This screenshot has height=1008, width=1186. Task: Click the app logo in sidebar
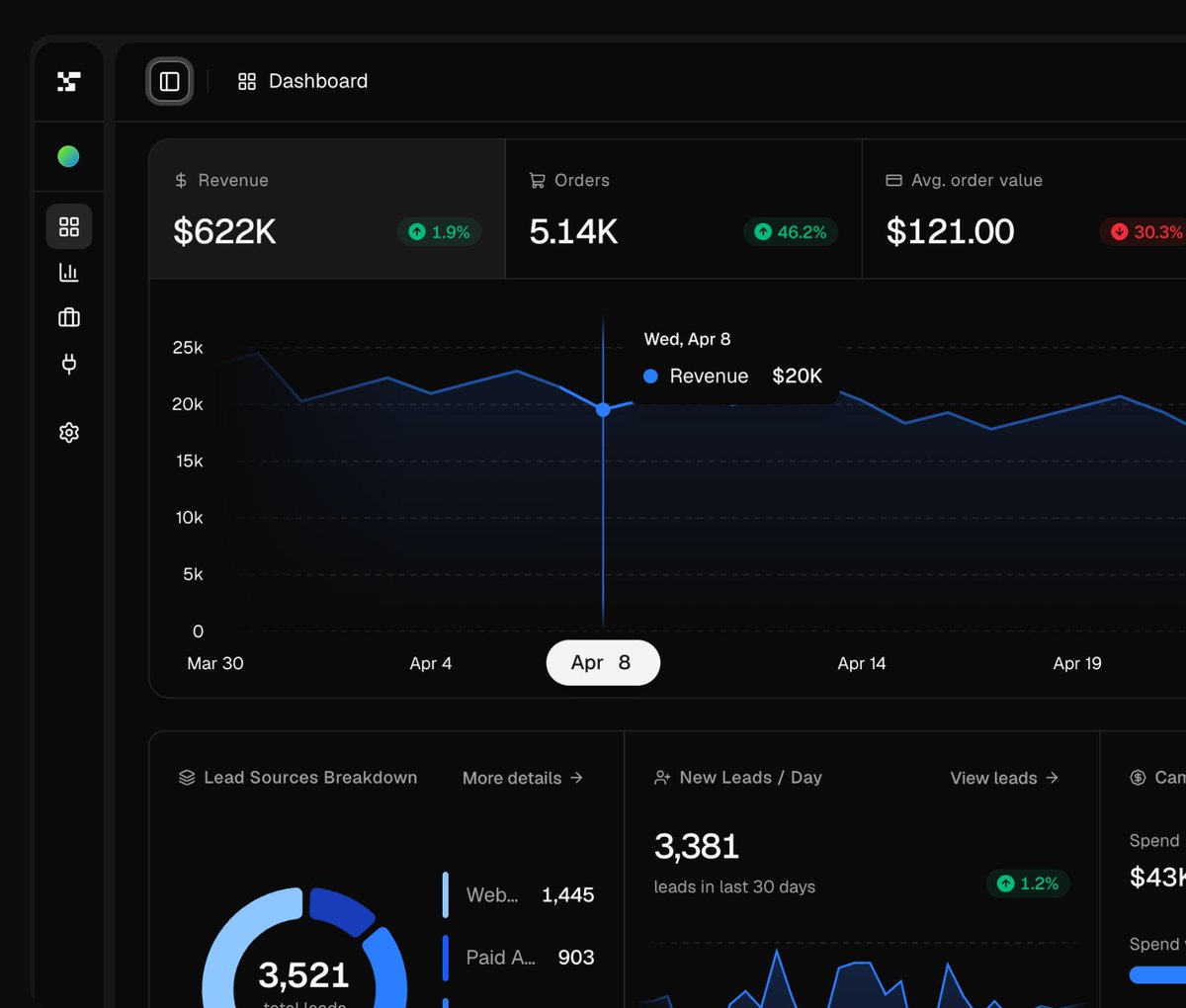tap(68, 81)
